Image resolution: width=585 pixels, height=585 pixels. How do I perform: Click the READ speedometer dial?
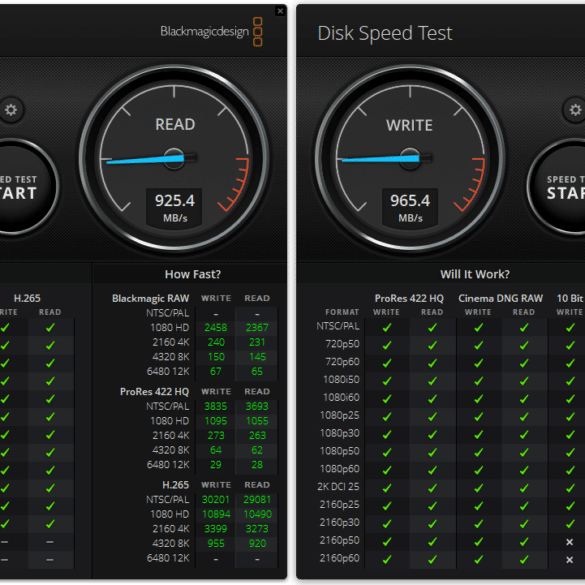tap(174, 158)
